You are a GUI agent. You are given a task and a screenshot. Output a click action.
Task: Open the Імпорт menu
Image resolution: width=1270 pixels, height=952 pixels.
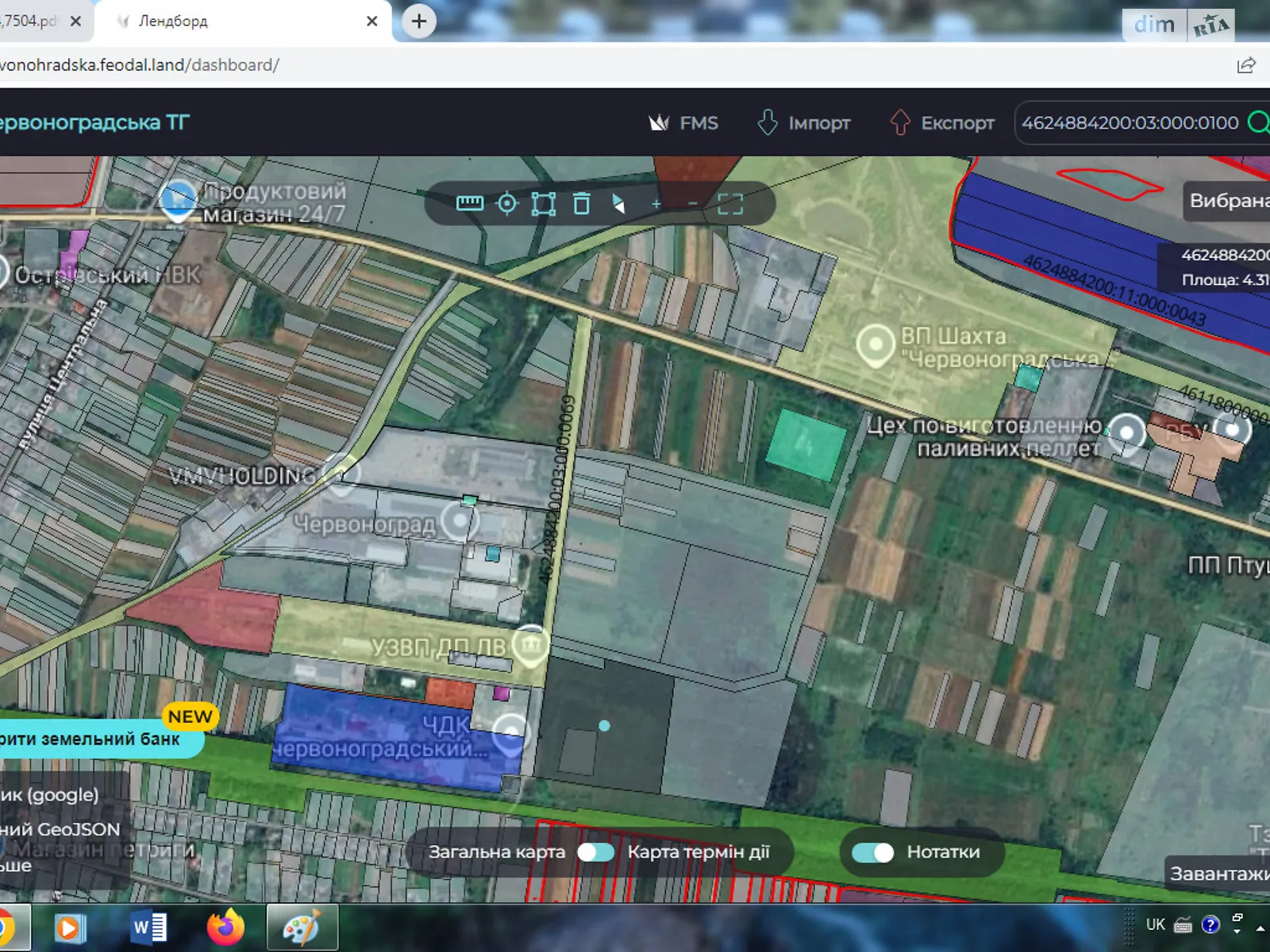(x=803, y=123)
